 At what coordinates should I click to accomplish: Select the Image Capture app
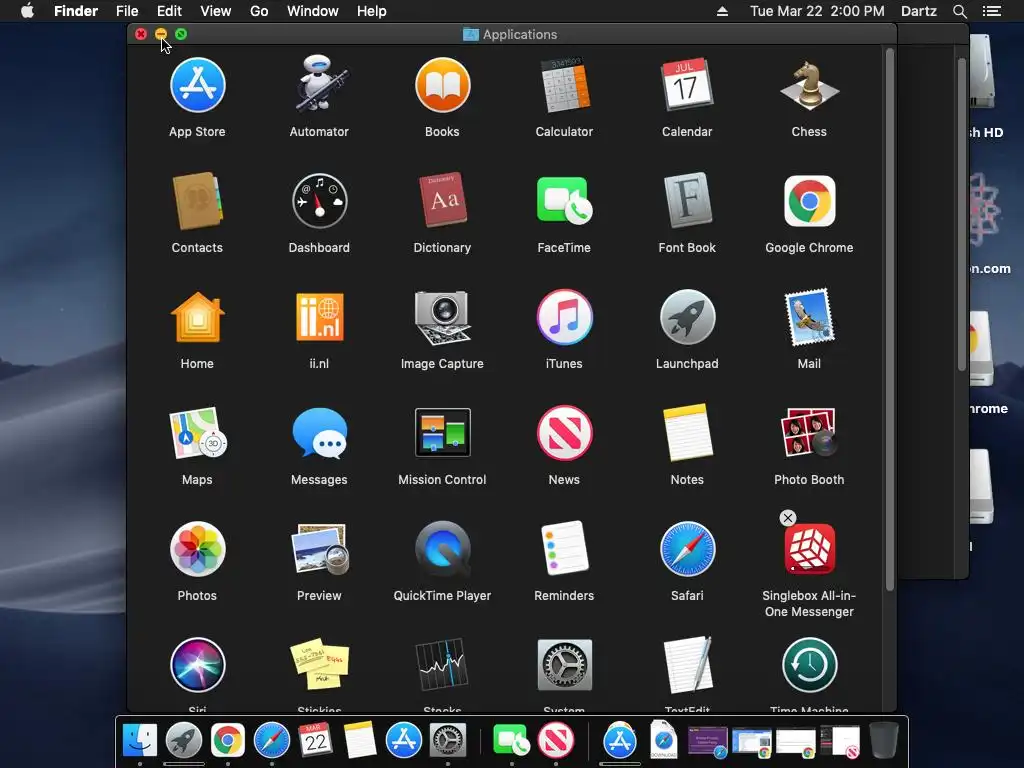[442, 317]
